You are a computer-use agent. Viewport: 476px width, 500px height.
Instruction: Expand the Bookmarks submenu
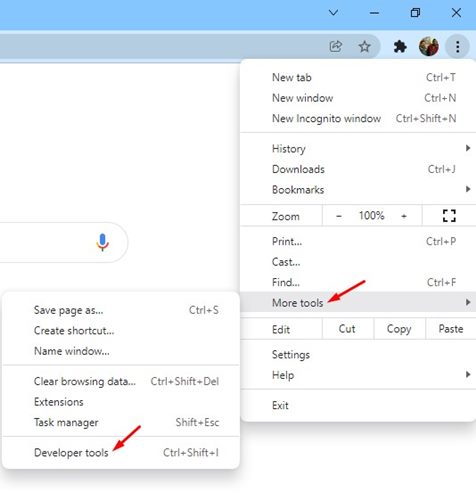pos(357,189)
